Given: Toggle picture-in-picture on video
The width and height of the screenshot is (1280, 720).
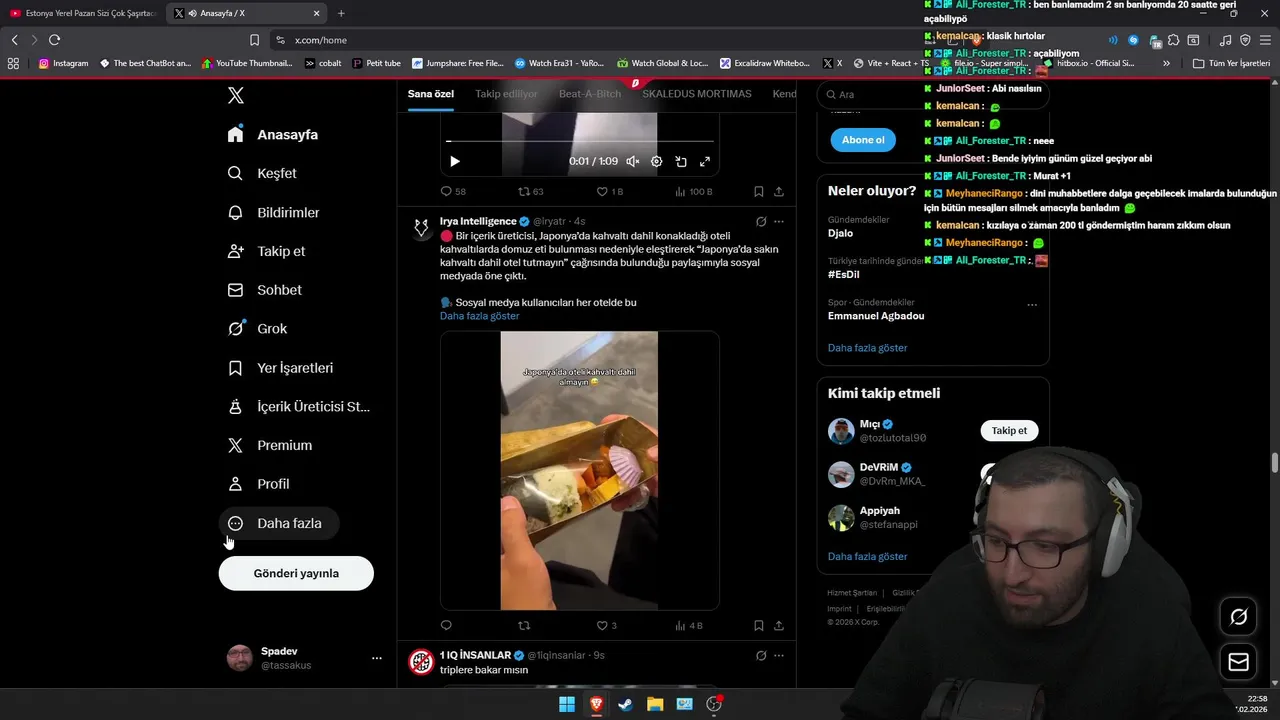Looking at the screenshot, I should coord(681,161).
